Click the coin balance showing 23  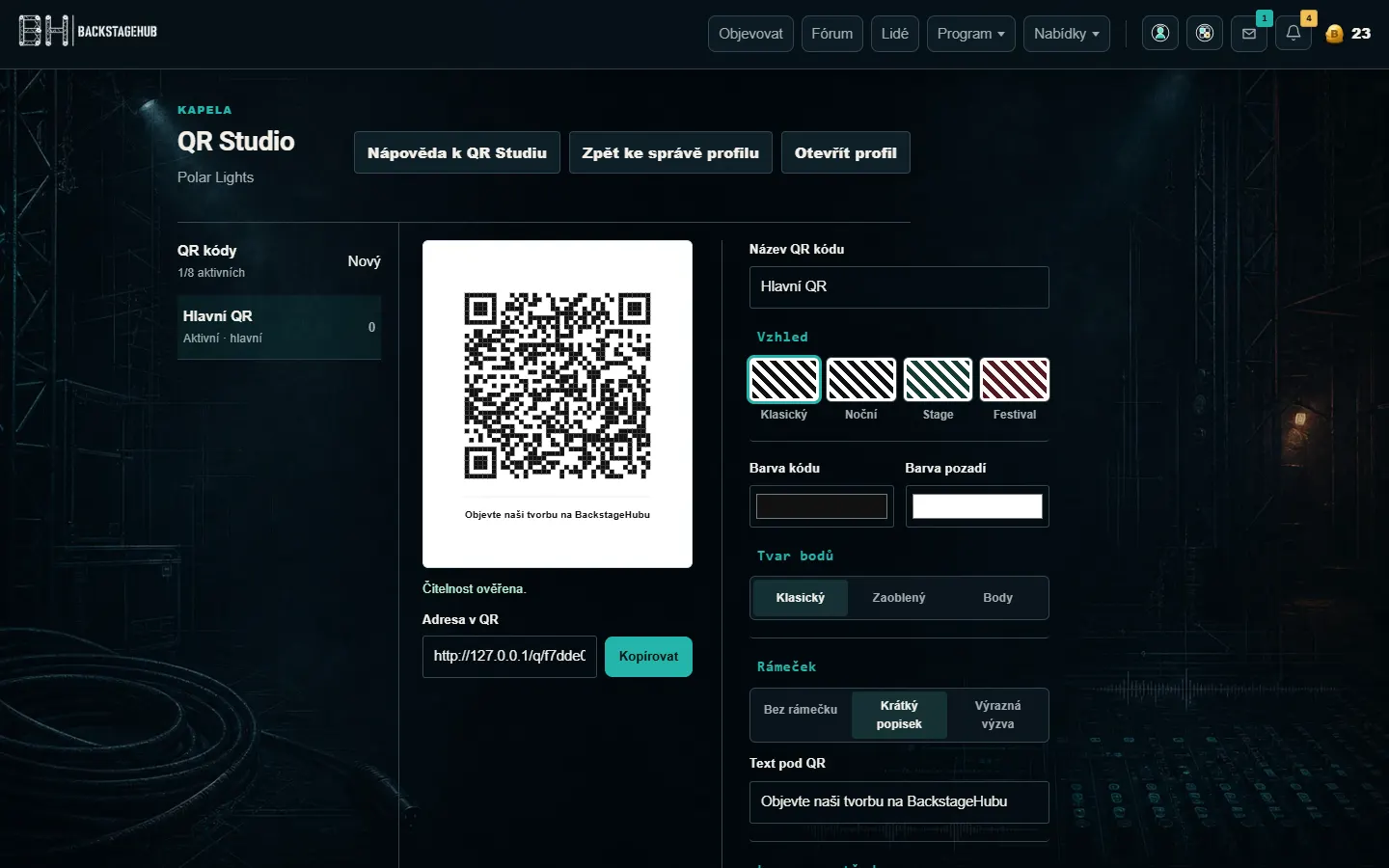click(1348, 34)
